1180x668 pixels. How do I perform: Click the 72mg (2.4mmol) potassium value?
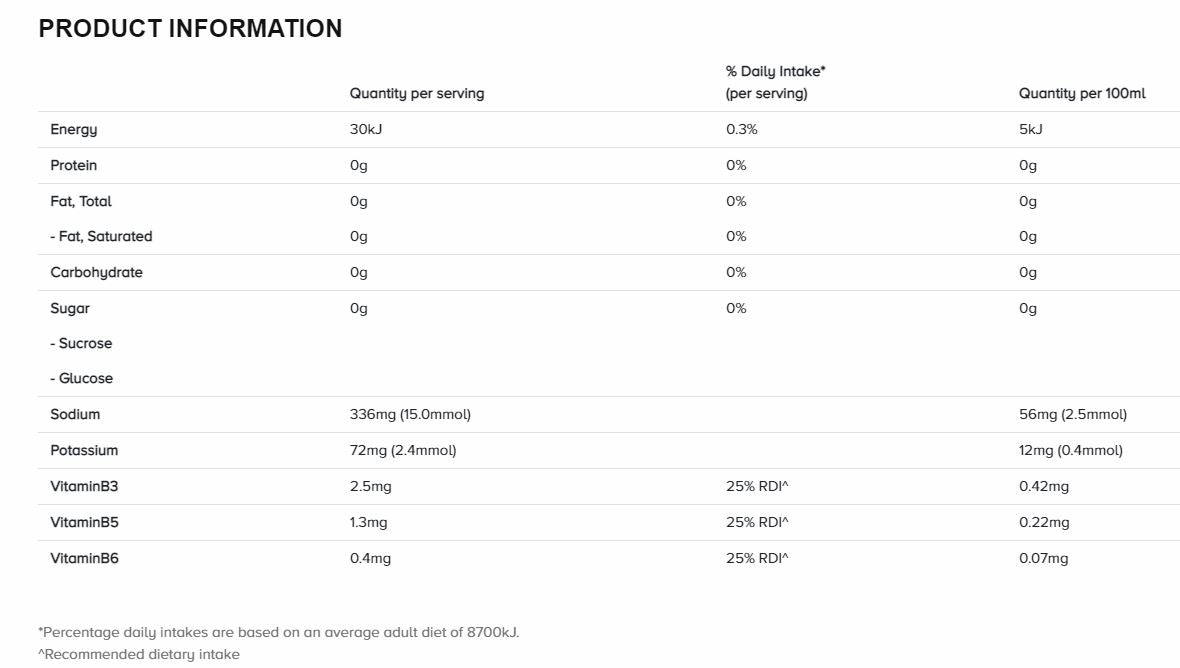tap(403, 451)
